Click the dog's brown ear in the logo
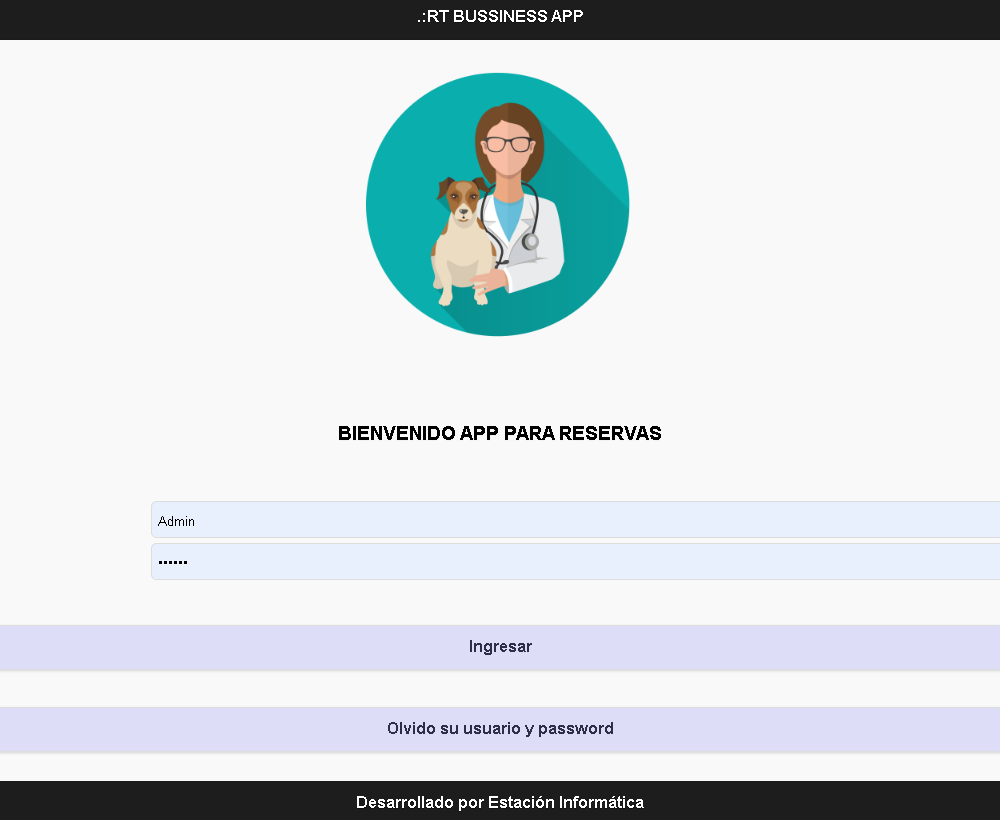1000x820 pixels. click(444, 185)
